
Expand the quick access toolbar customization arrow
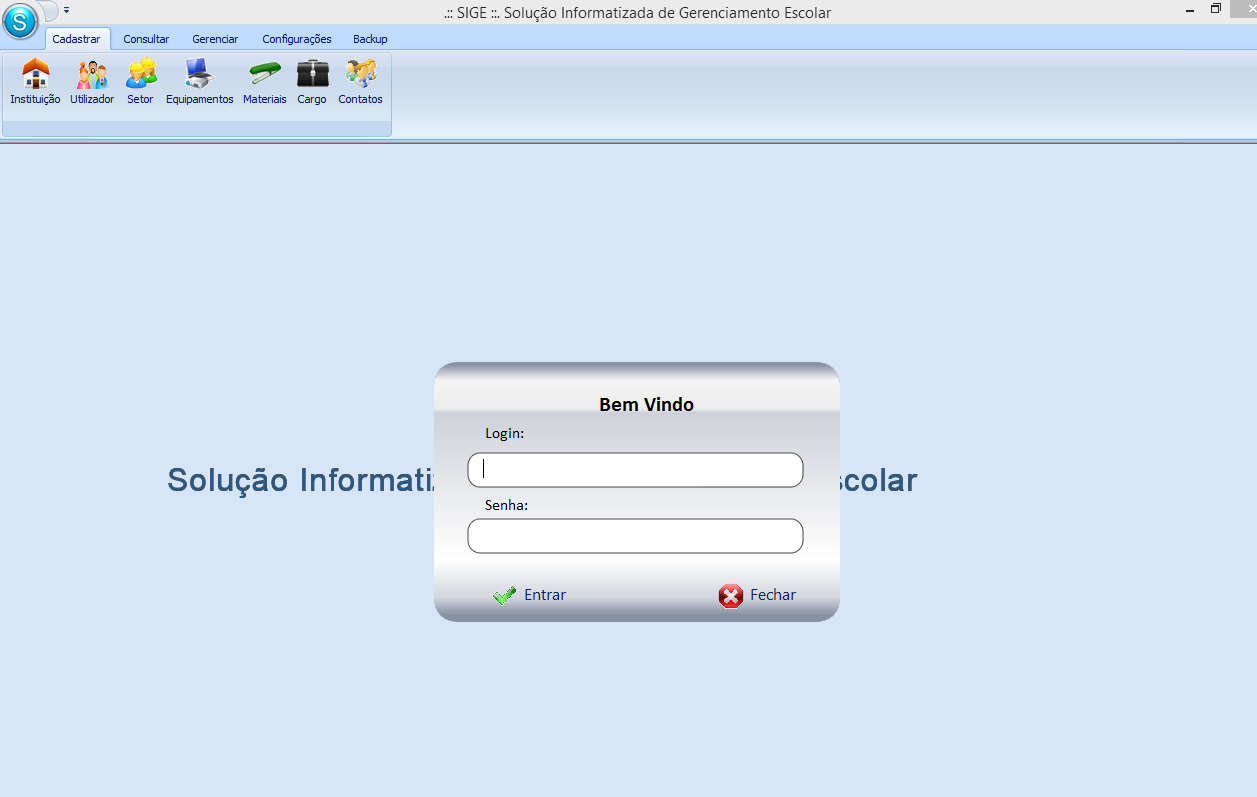point(66,11)
